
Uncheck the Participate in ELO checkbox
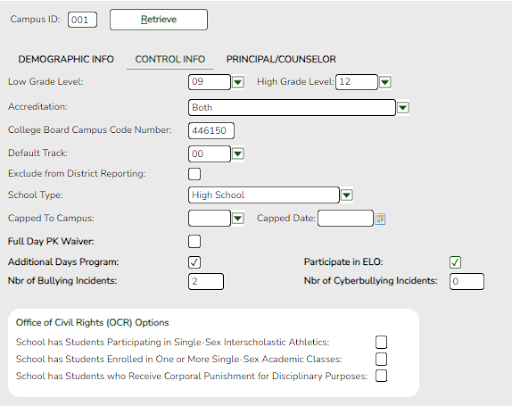tap(455, 262)
